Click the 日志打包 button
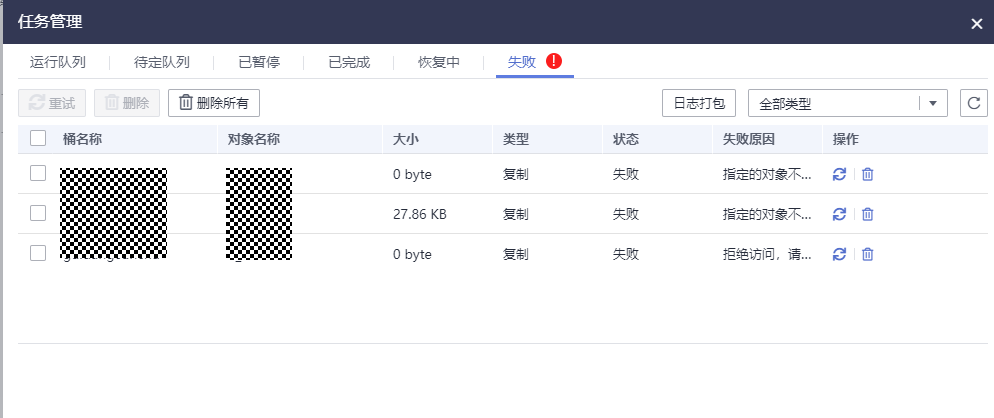Image resolution: width=994 pixels, height=418 pixels. click(x=699, y=103)
